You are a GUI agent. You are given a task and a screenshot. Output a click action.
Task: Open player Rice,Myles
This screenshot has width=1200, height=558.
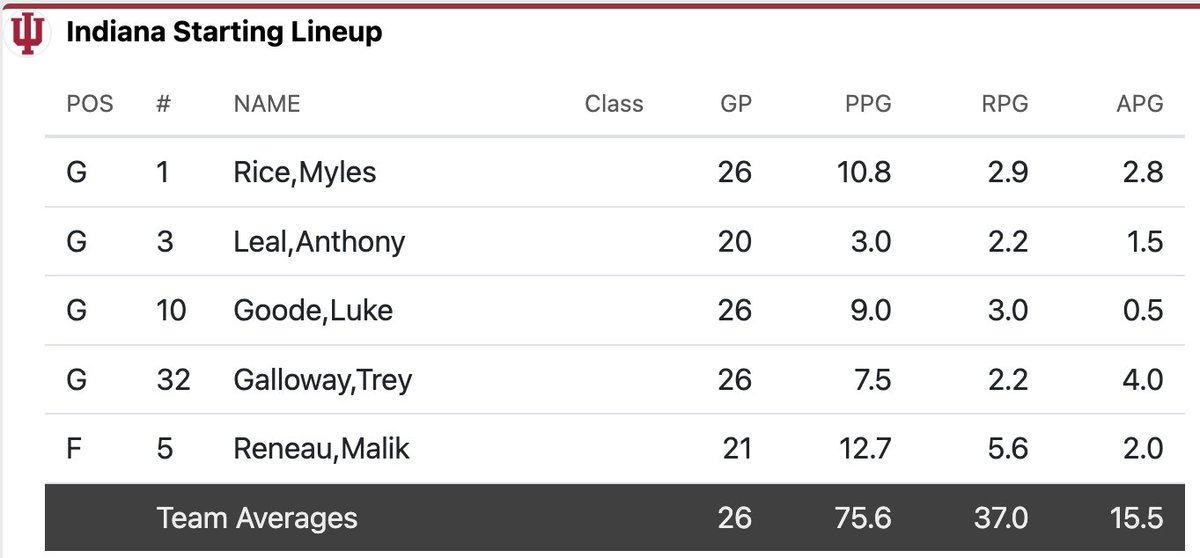coord(305,172)
